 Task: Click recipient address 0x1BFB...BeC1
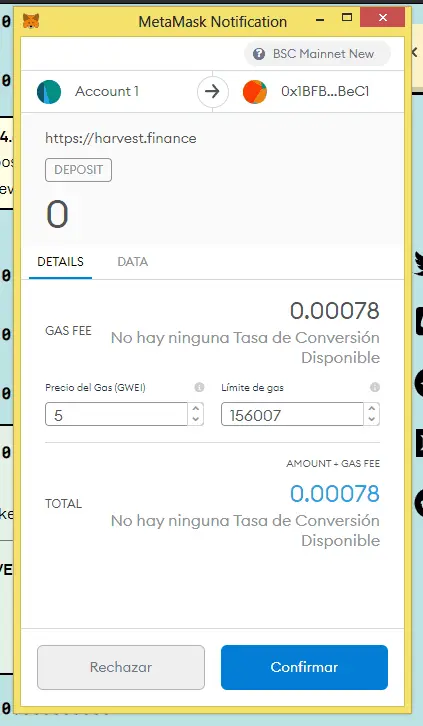point(325,92)
